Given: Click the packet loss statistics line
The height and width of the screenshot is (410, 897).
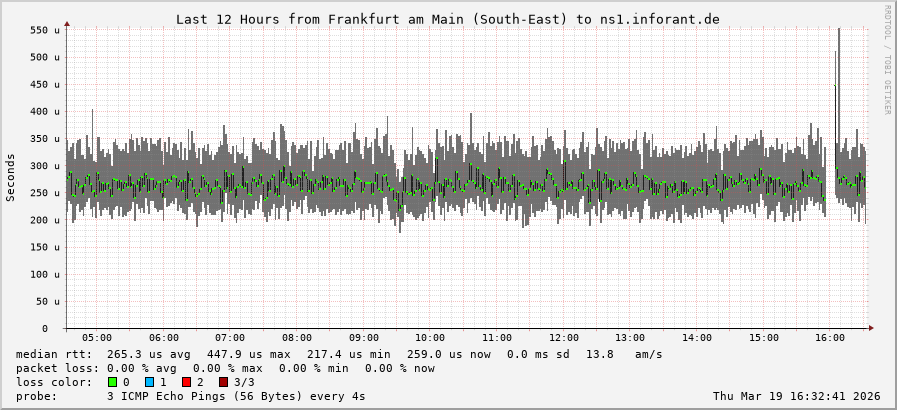Looking at the screenshot, I should (226, 368).
